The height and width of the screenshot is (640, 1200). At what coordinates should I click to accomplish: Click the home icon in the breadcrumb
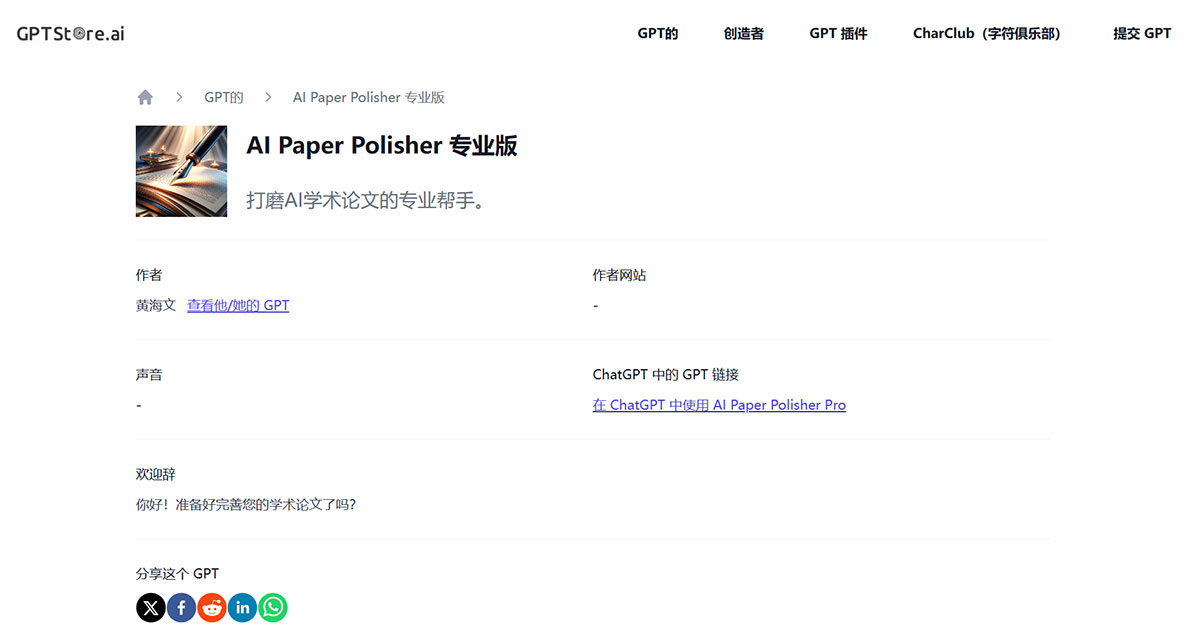145,96
